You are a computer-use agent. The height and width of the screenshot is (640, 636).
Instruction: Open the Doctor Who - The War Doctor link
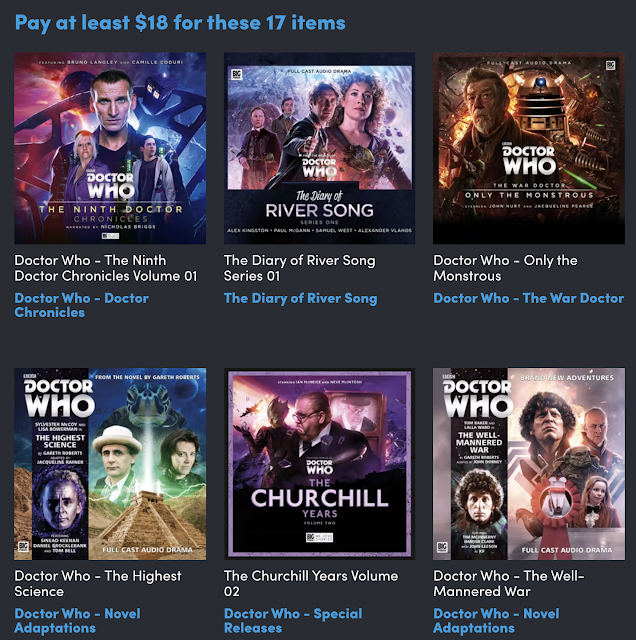pos(529,298)
